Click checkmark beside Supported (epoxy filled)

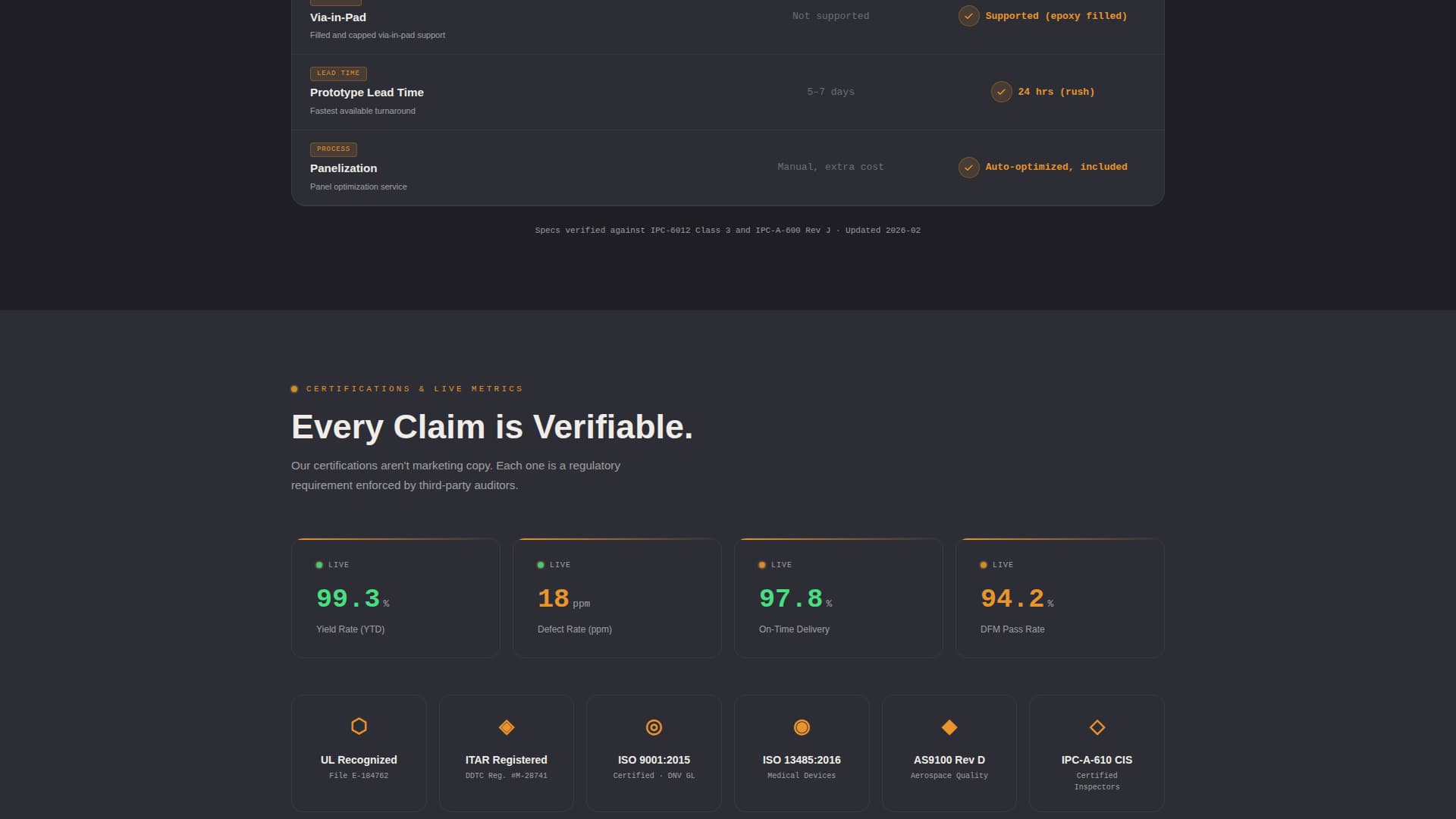click(x=968, y=16)
